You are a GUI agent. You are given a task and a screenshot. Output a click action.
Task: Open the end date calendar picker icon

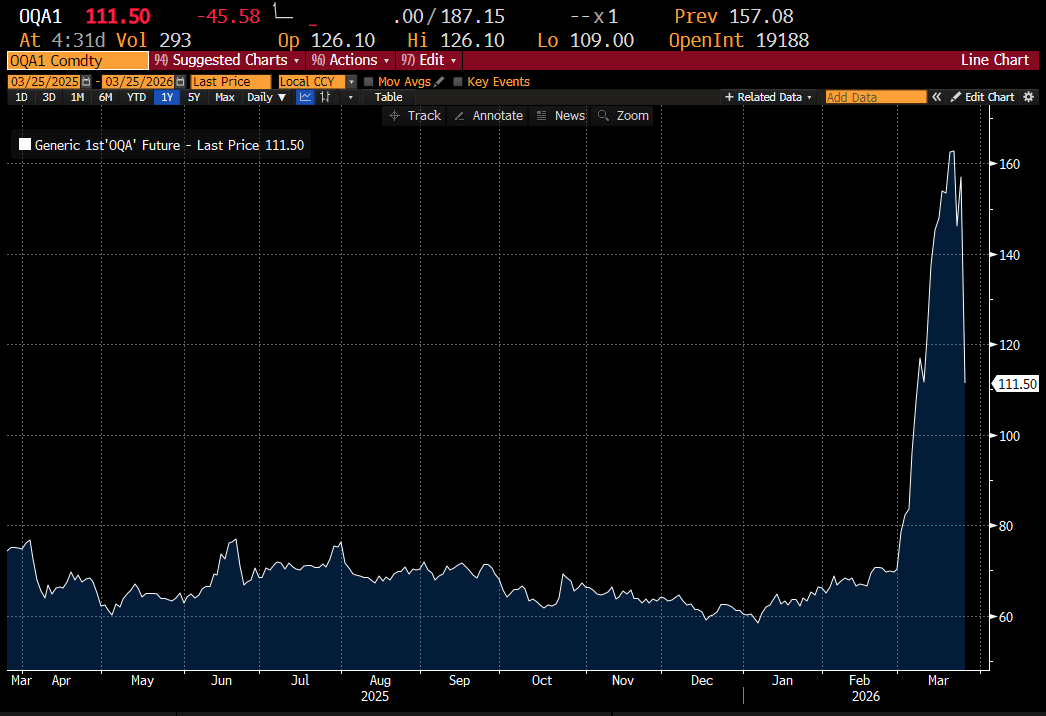[180, 81]
